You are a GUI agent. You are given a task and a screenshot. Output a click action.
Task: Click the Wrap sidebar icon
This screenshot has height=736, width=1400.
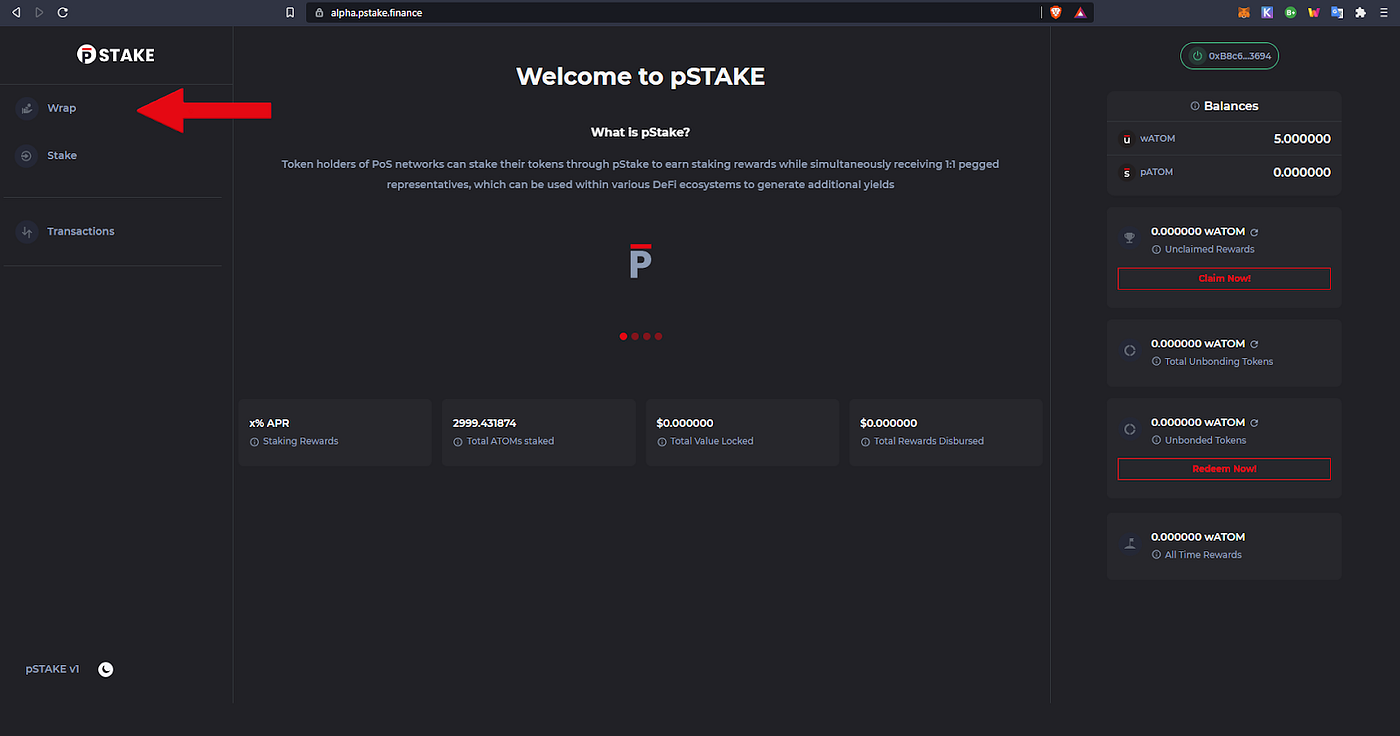coord(27,108)
